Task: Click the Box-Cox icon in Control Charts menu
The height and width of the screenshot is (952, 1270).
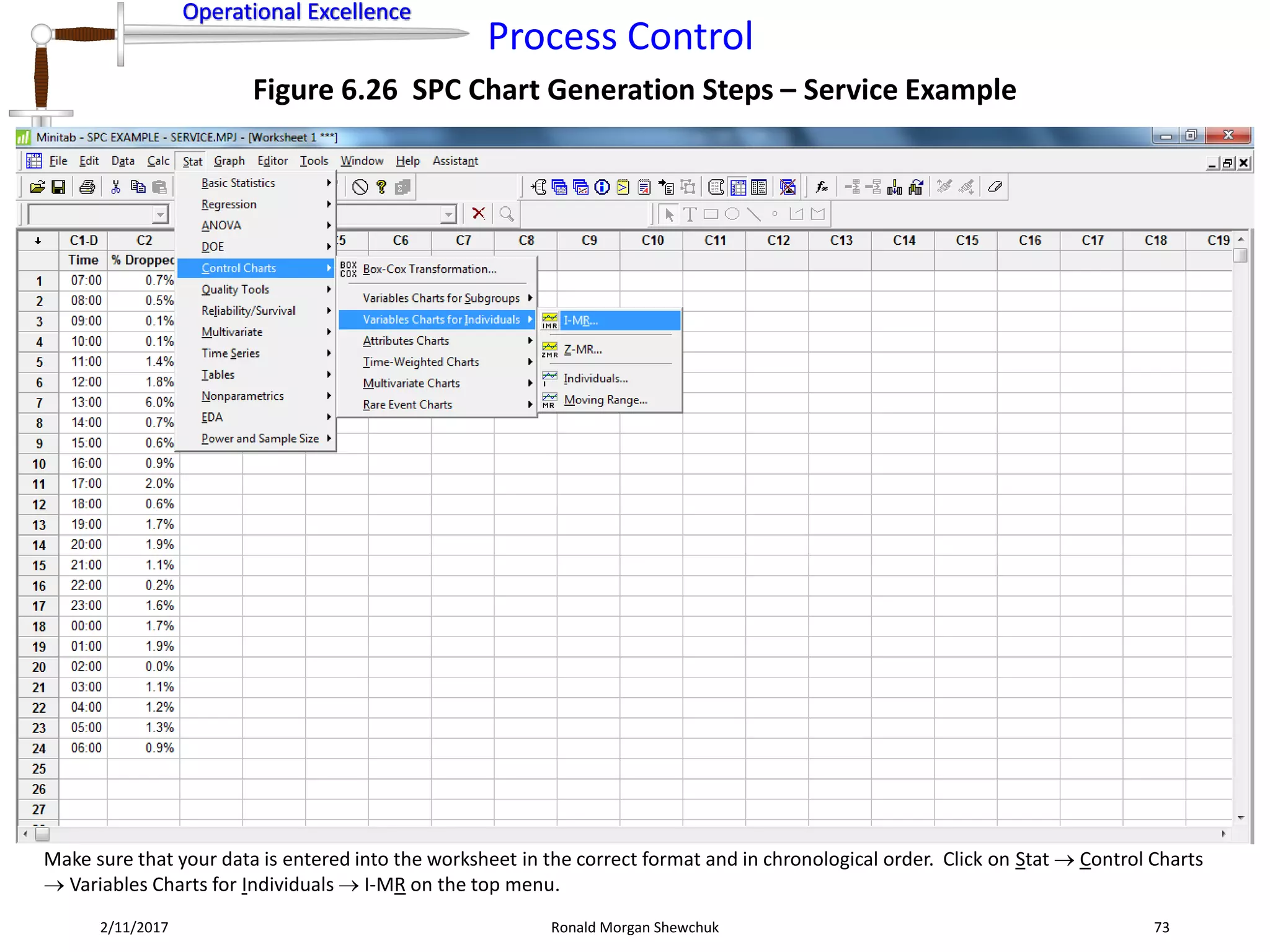Action: 349,269
